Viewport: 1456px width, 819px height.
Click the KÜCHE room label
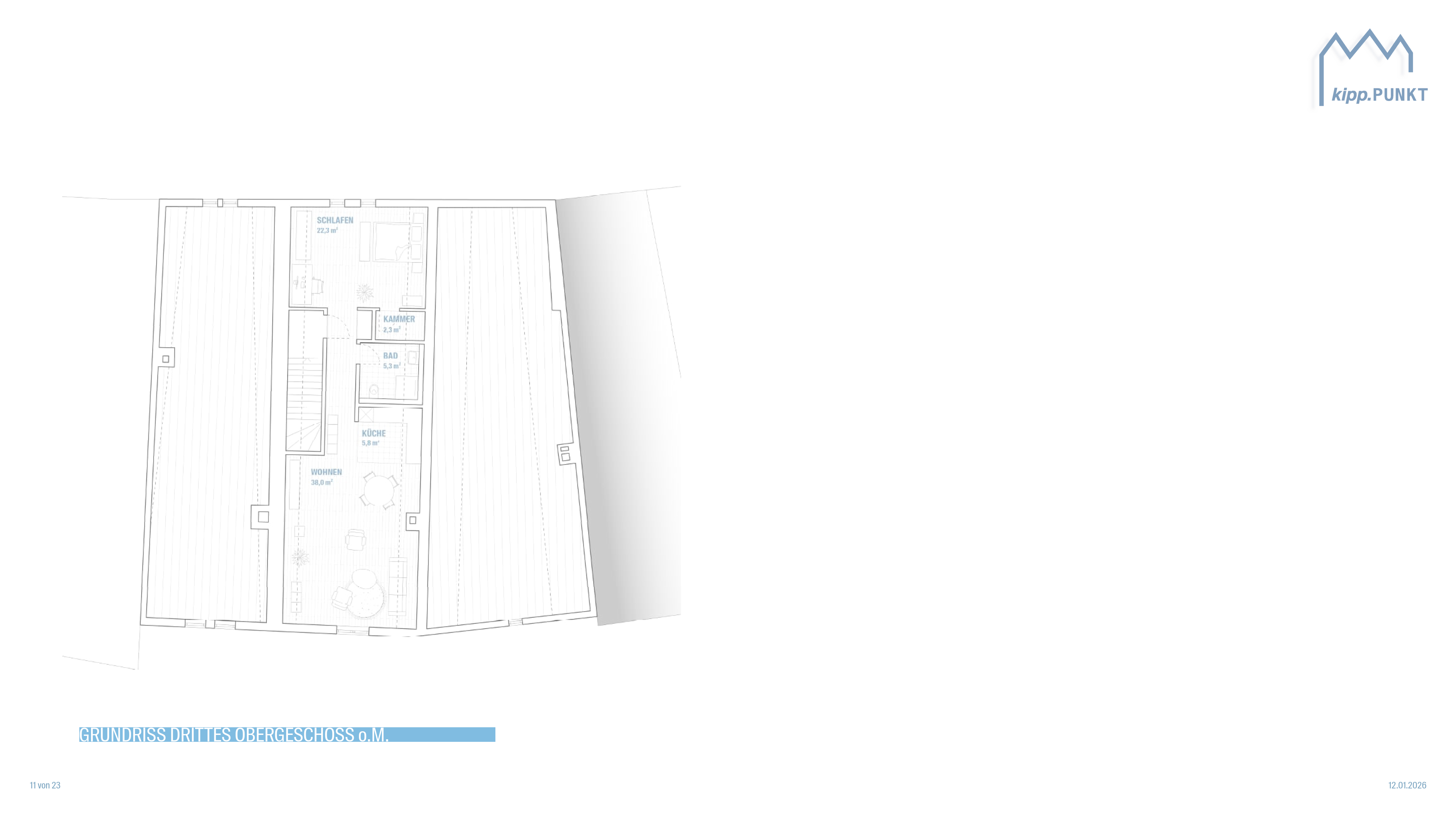pos(373,434)
